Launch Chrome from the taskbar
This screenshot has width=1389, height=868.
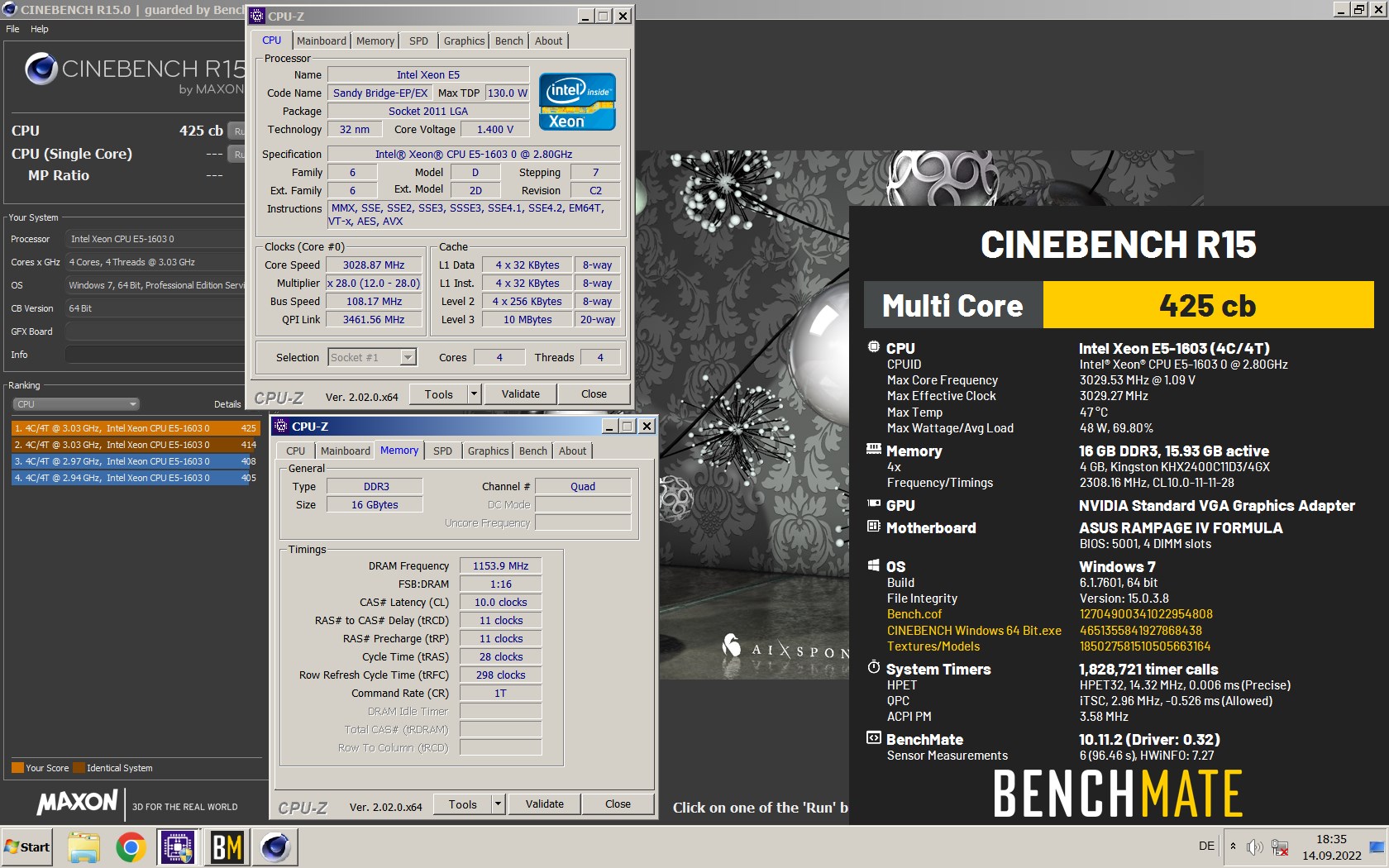(131, 847)
